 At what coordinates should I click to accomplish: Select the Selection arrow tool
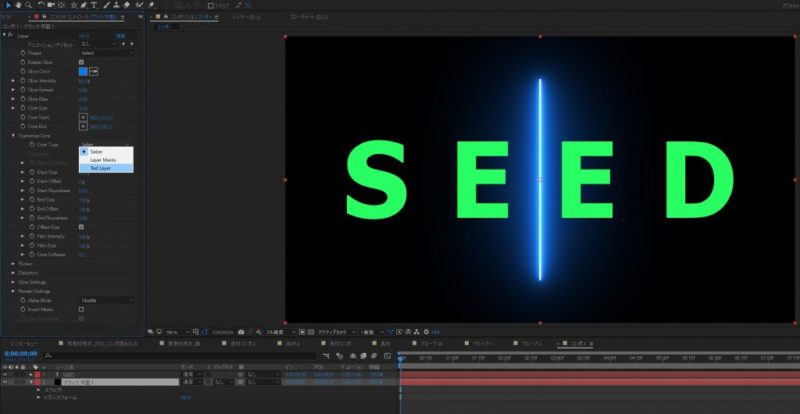(x=6, y=5)
